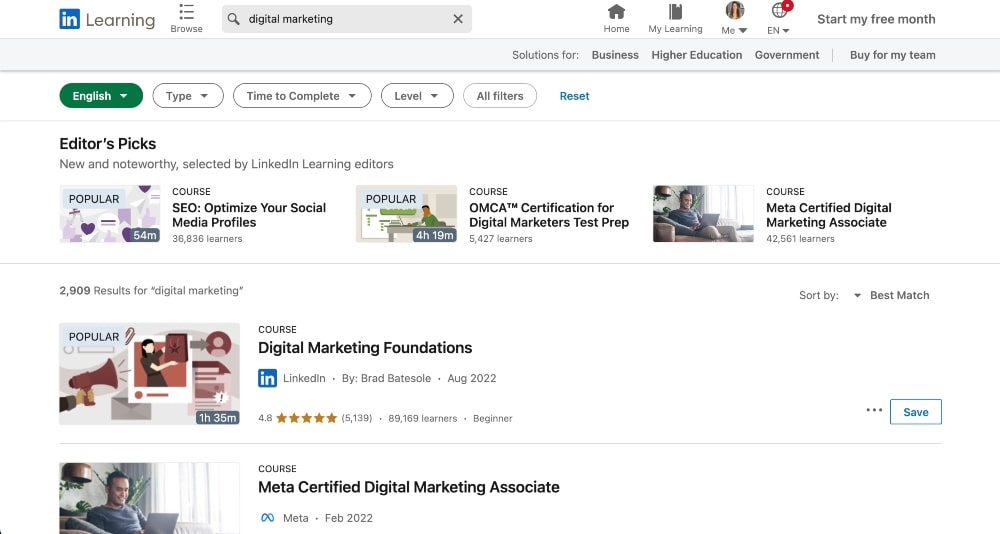The image size is (1000, 534).
Task: Click Editor's Picks heading
Action: coord(108,144)
